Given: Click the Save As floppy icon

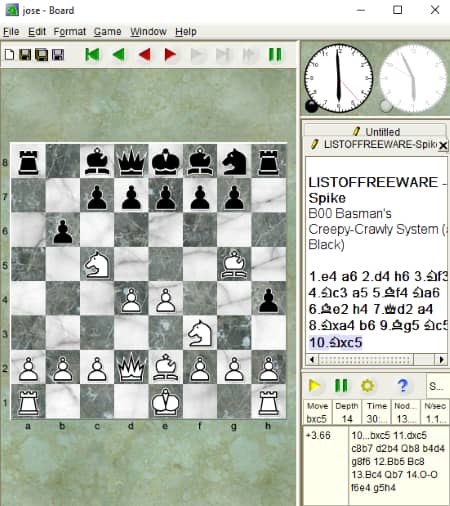Looking at the screenshot, I should tap(42, 55).
